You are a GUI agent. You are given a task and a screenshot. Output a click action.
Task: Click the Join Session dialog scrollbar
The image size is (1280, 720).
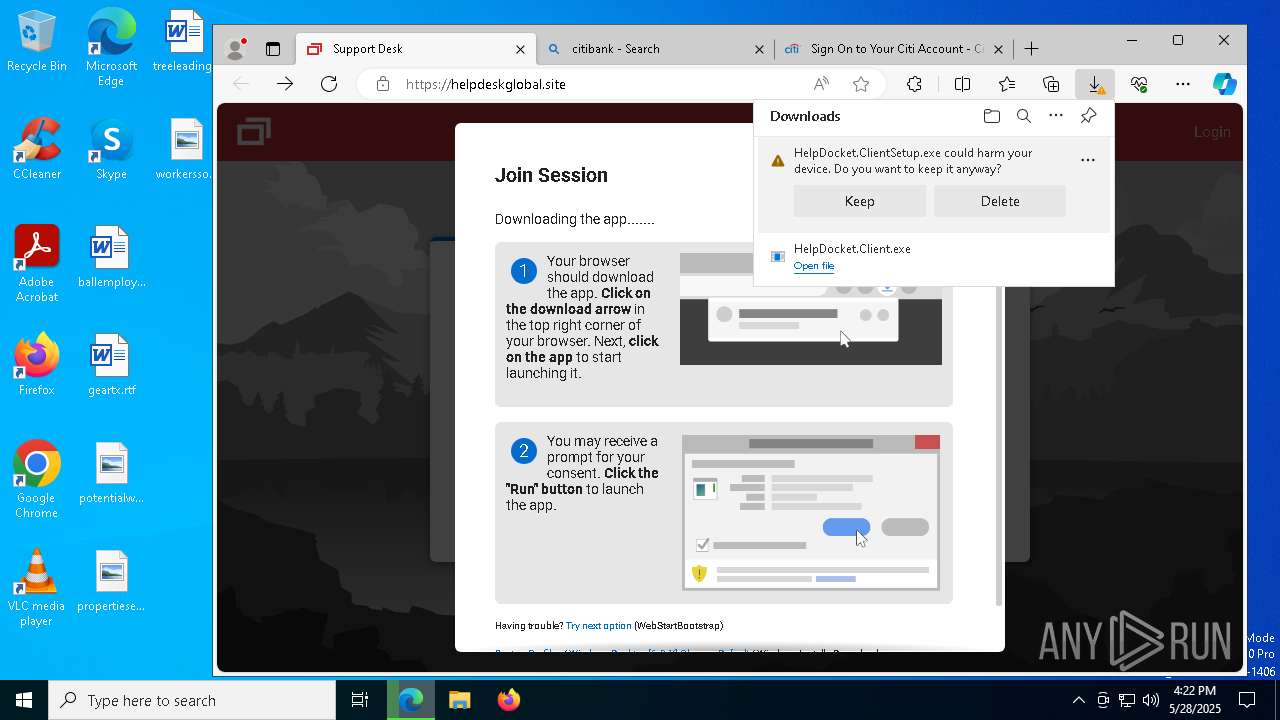point(998,445)
